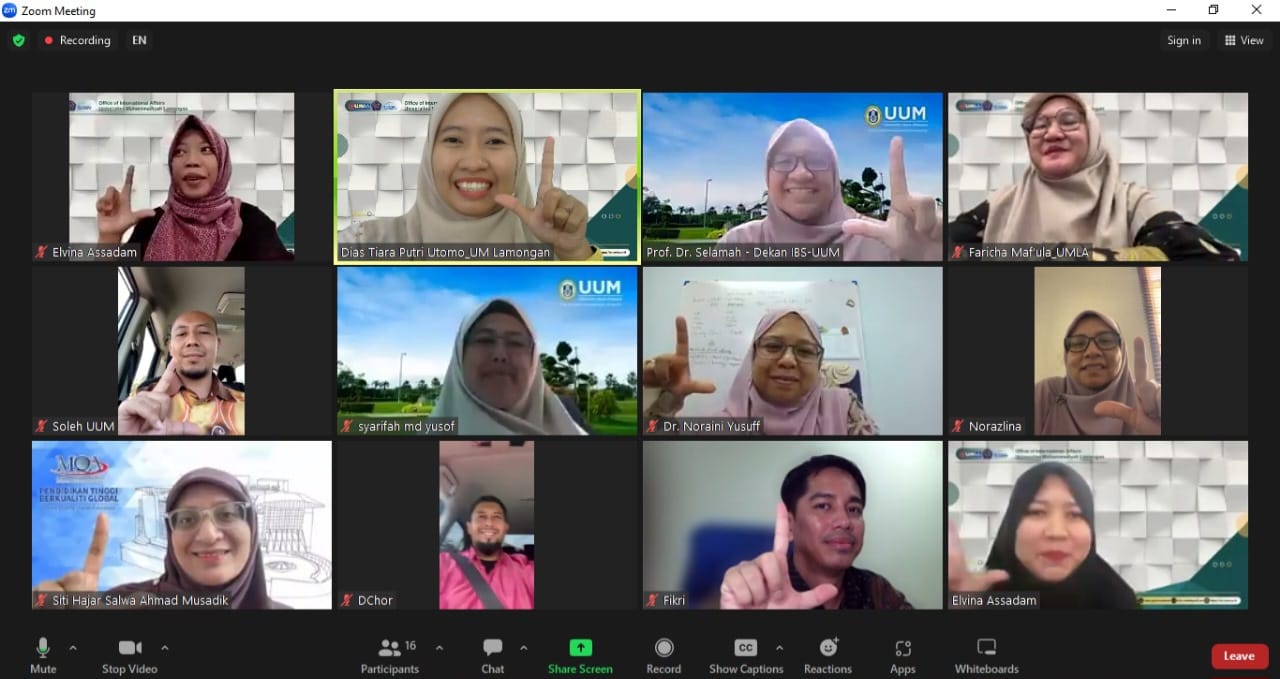
Task: Click the Sign in button
Action: tap(1184, 40)
